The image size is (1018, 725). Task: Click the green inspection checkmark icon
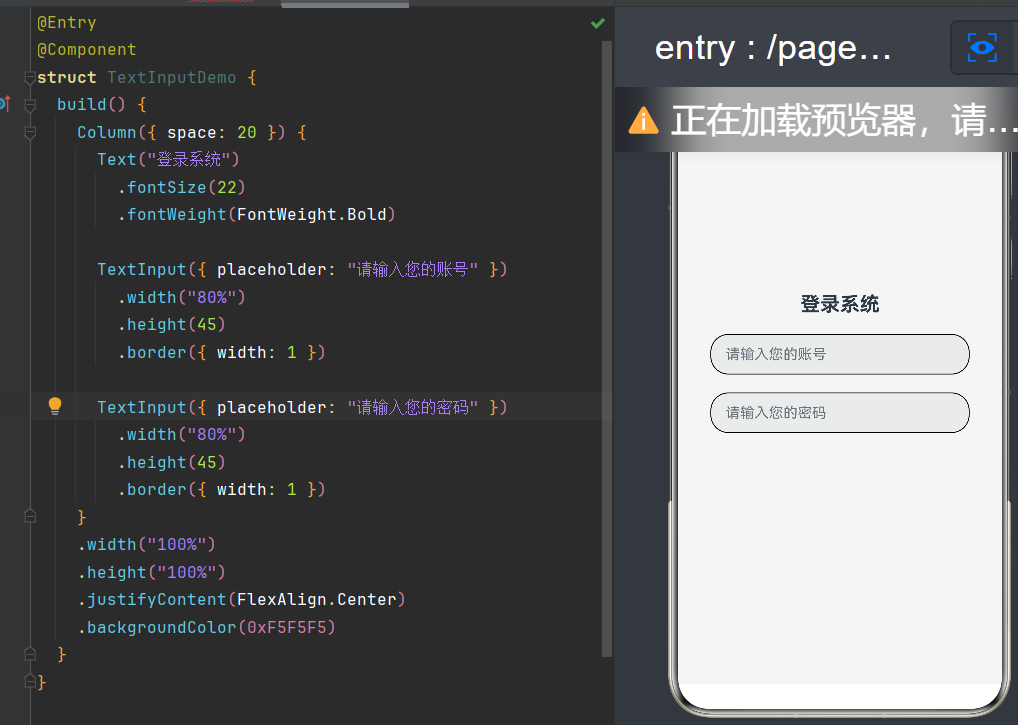[x=598, y=23]
